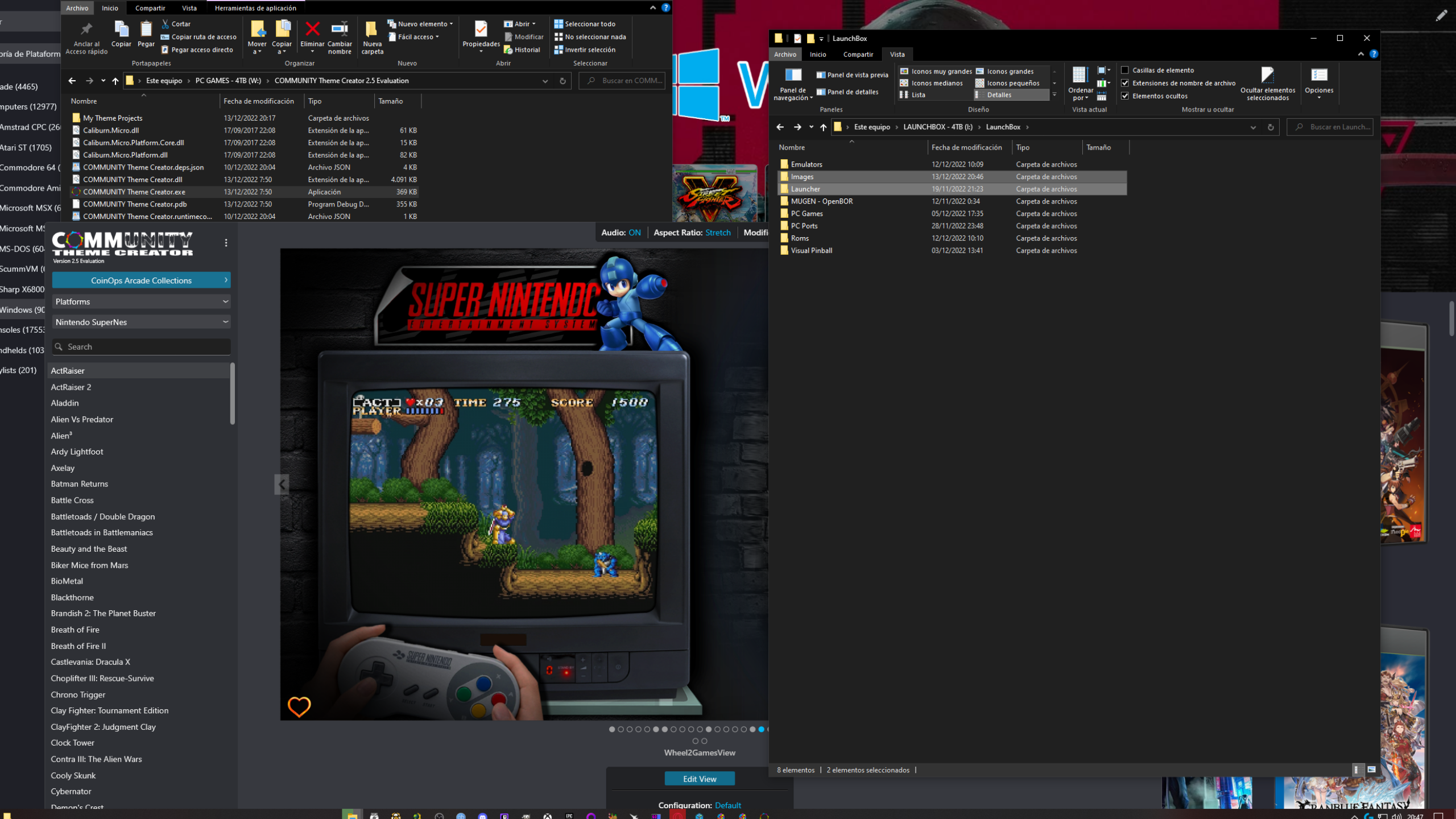Open Ordenar por dropdown
Image resolution: width=1456 pixels, height=819 pixels.
click(1080, 83)
